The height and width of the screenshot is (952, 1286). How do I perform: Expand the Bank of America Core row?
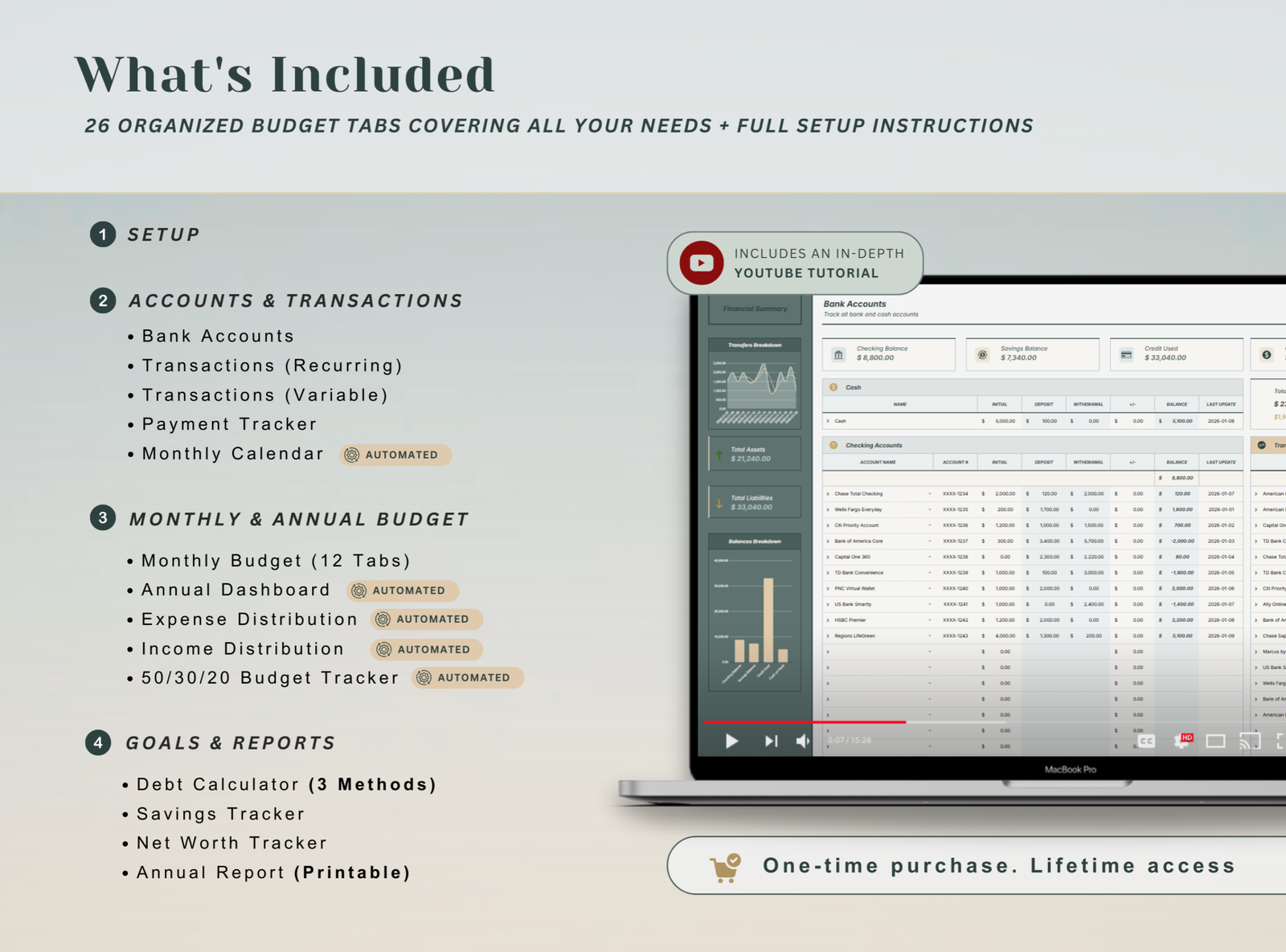tap(828, 541)
